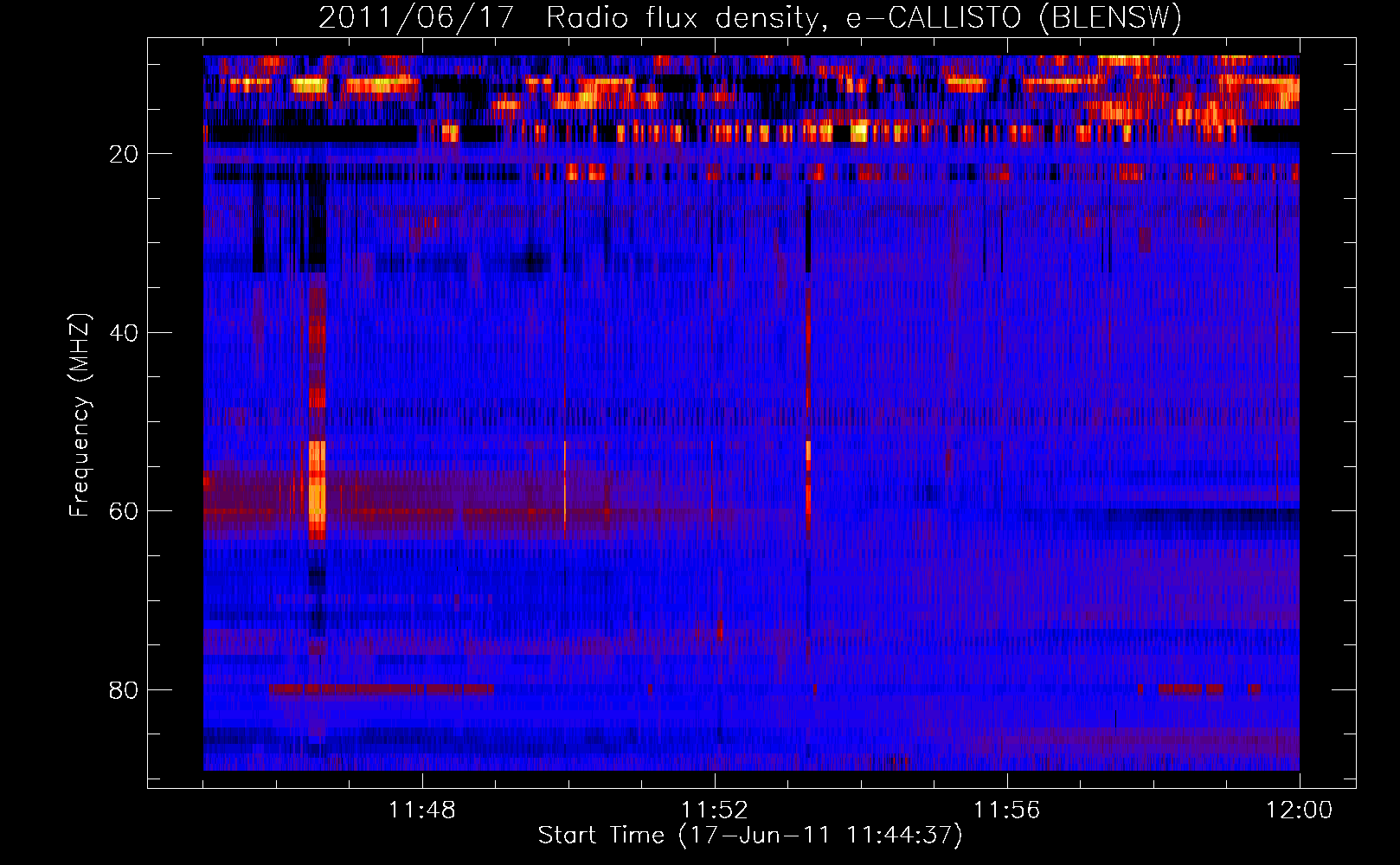
Task: Click the "12:00" time tick label
Action: coord(1300,811)
